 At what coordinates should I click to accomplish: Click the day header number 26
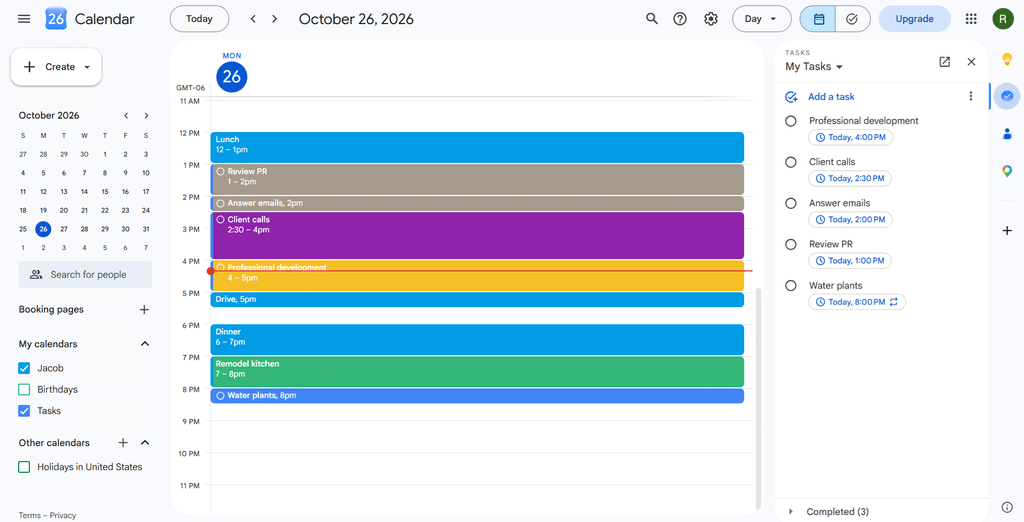[x=232, y=77]
